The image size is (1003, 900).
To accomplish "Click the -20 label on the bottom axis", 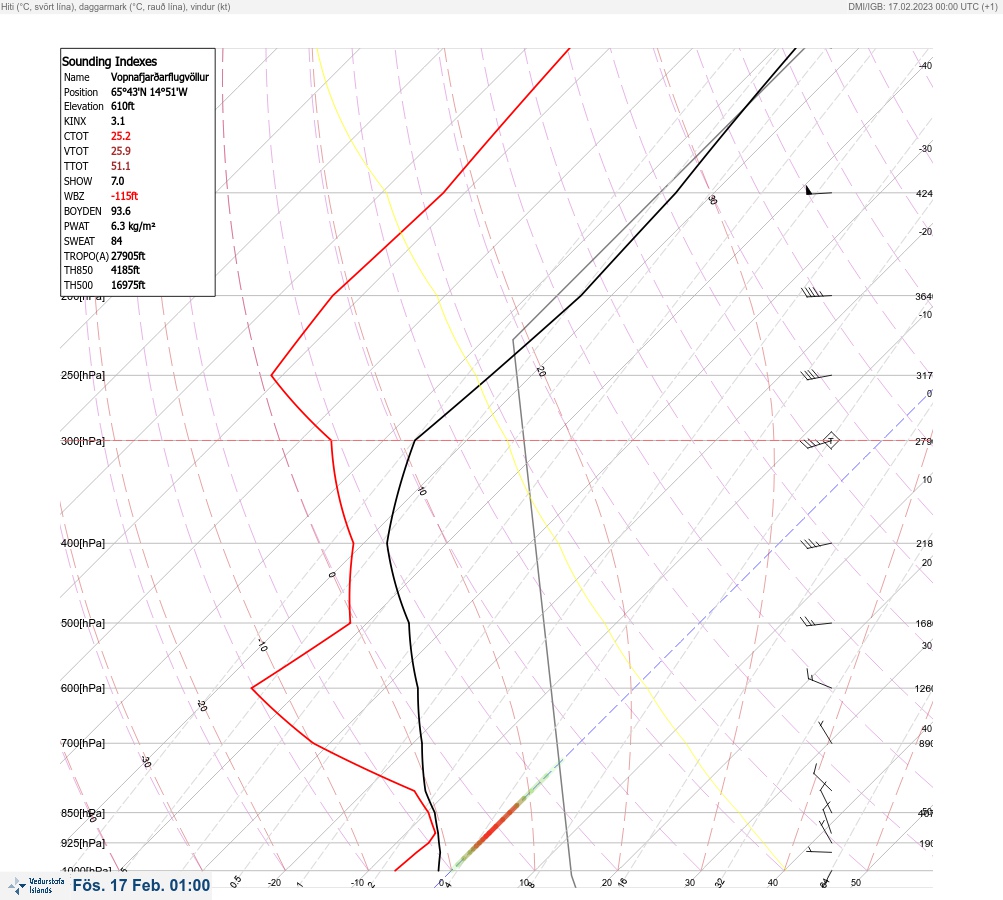I will pyautogui.click(x=274, y=883).
